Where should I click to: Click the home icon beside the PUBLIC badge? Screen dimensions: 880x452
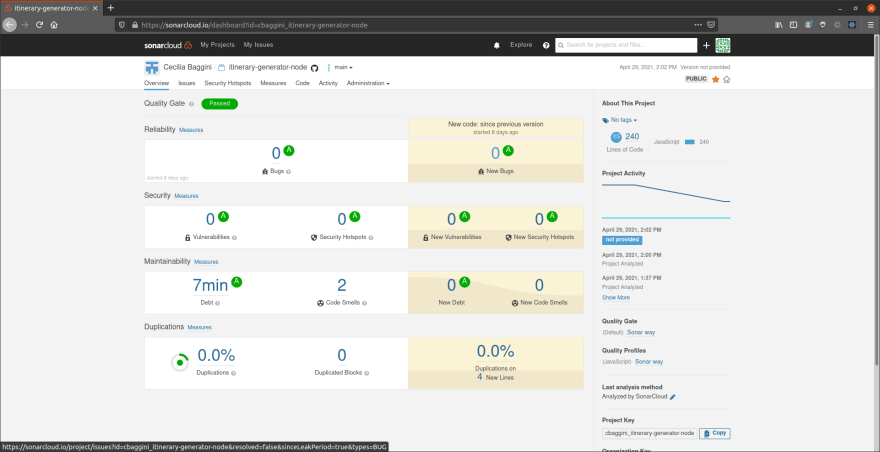click(726, 79)
